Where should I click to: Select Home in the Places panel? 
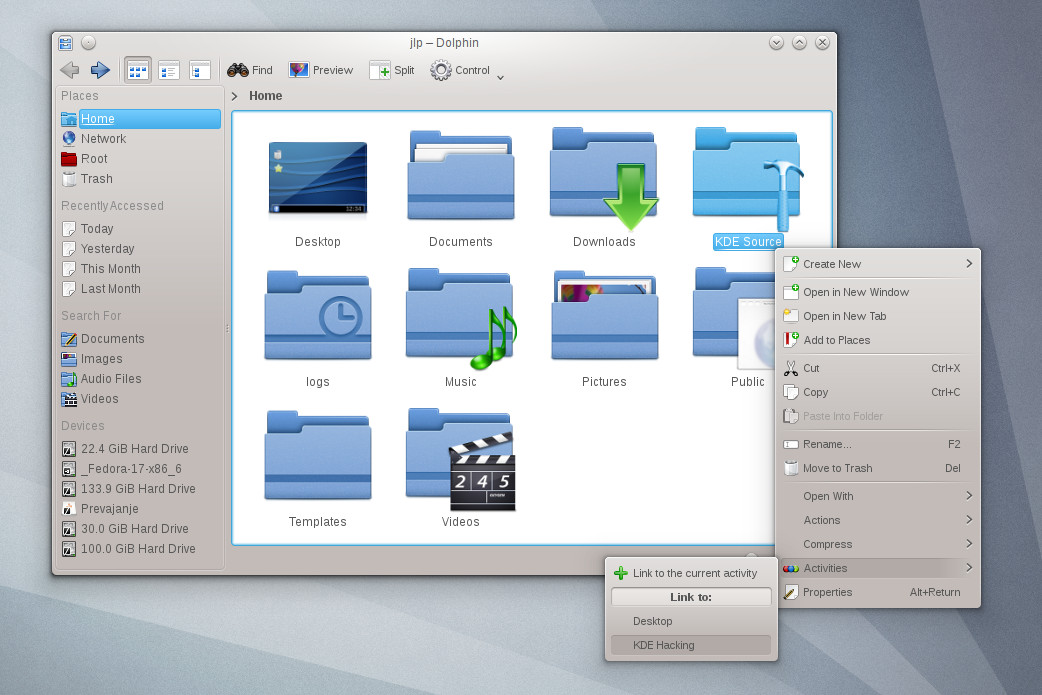point(140,119)
